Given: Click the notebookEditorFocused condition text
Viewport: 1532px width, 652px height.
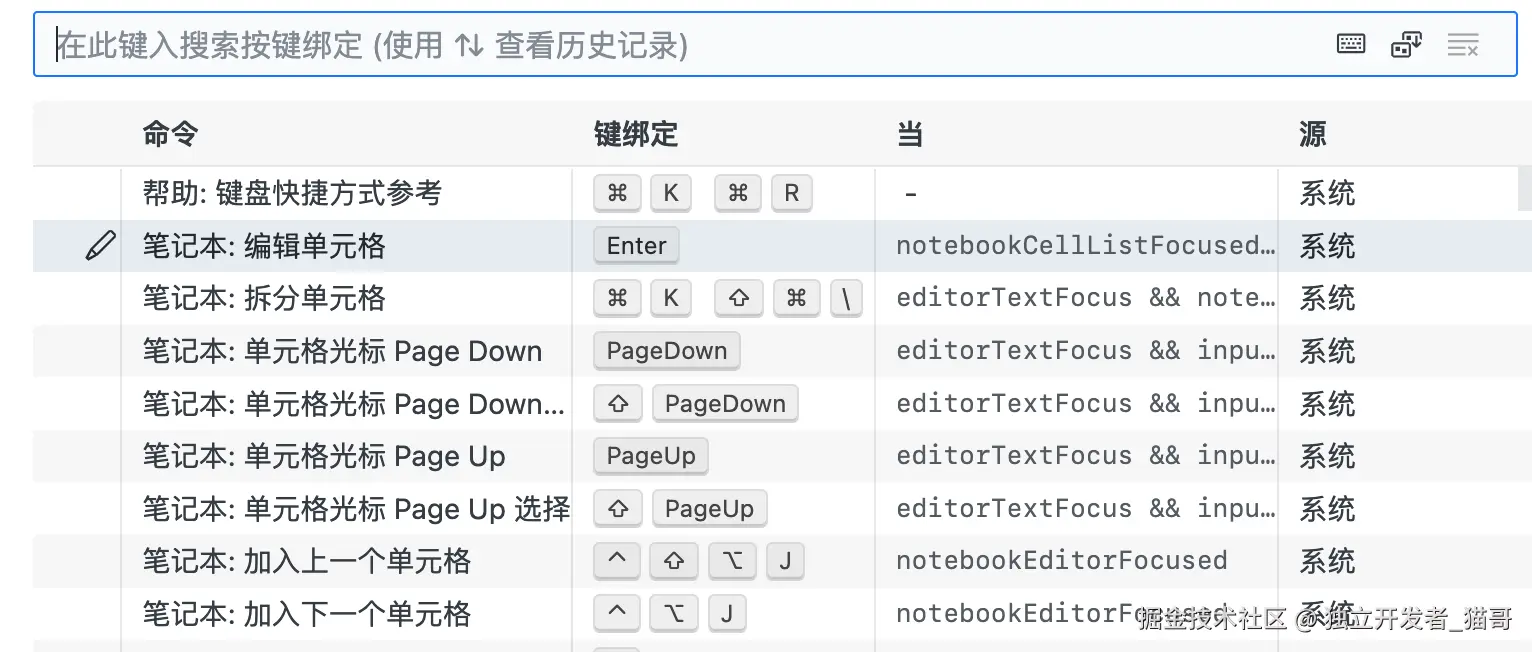Looking at the screenshot, I should tap(1060, 561).
